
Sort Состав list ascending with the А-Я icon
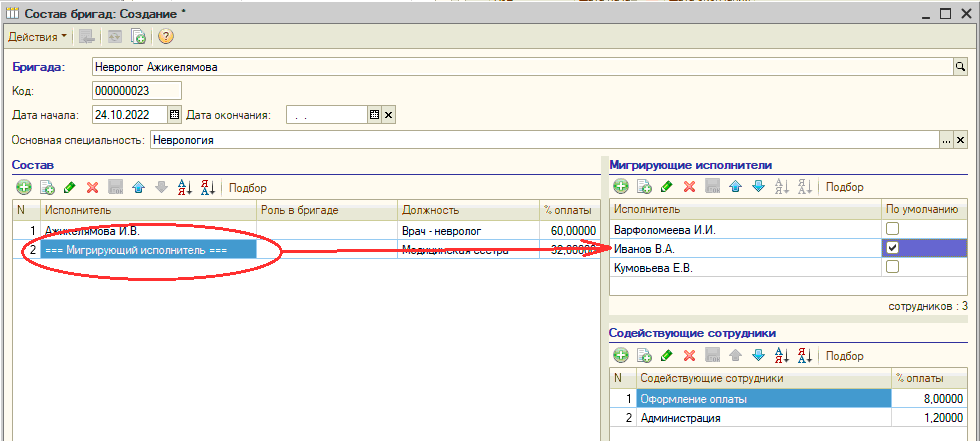pos(184,187)
